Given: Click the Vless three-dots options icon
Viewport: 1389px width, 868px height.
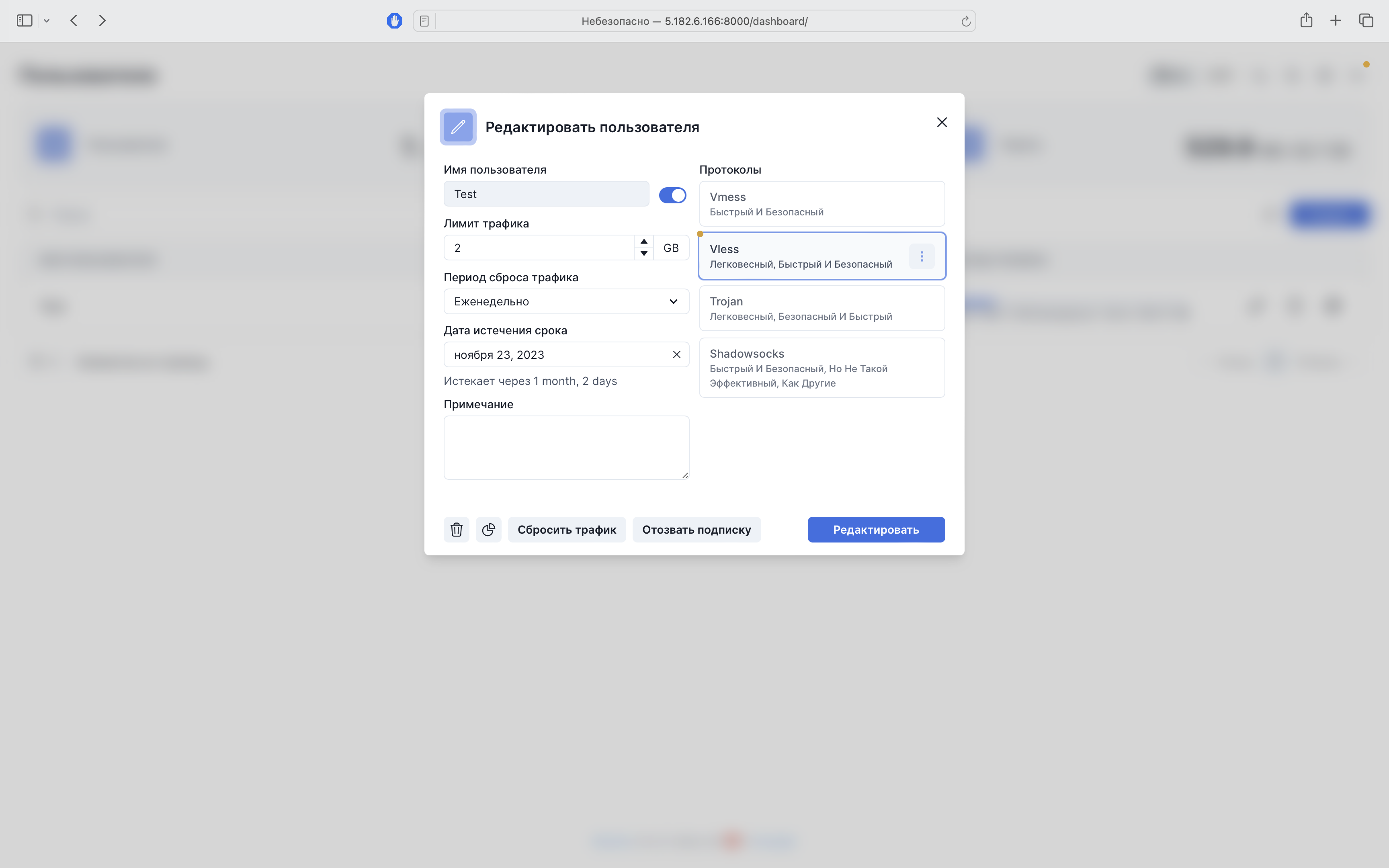Looking at the screenshot, I should coord(922,257).
